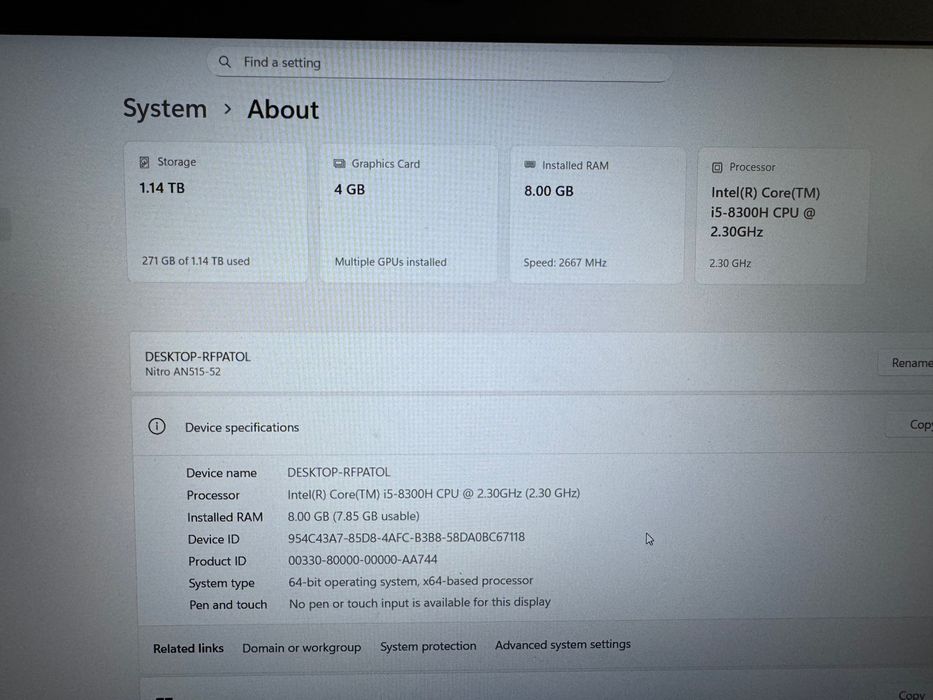Image resolution: width=933 pixels, height=700 pixels.
Task: Click the Processor chip icon
Action: pos(717,167)
